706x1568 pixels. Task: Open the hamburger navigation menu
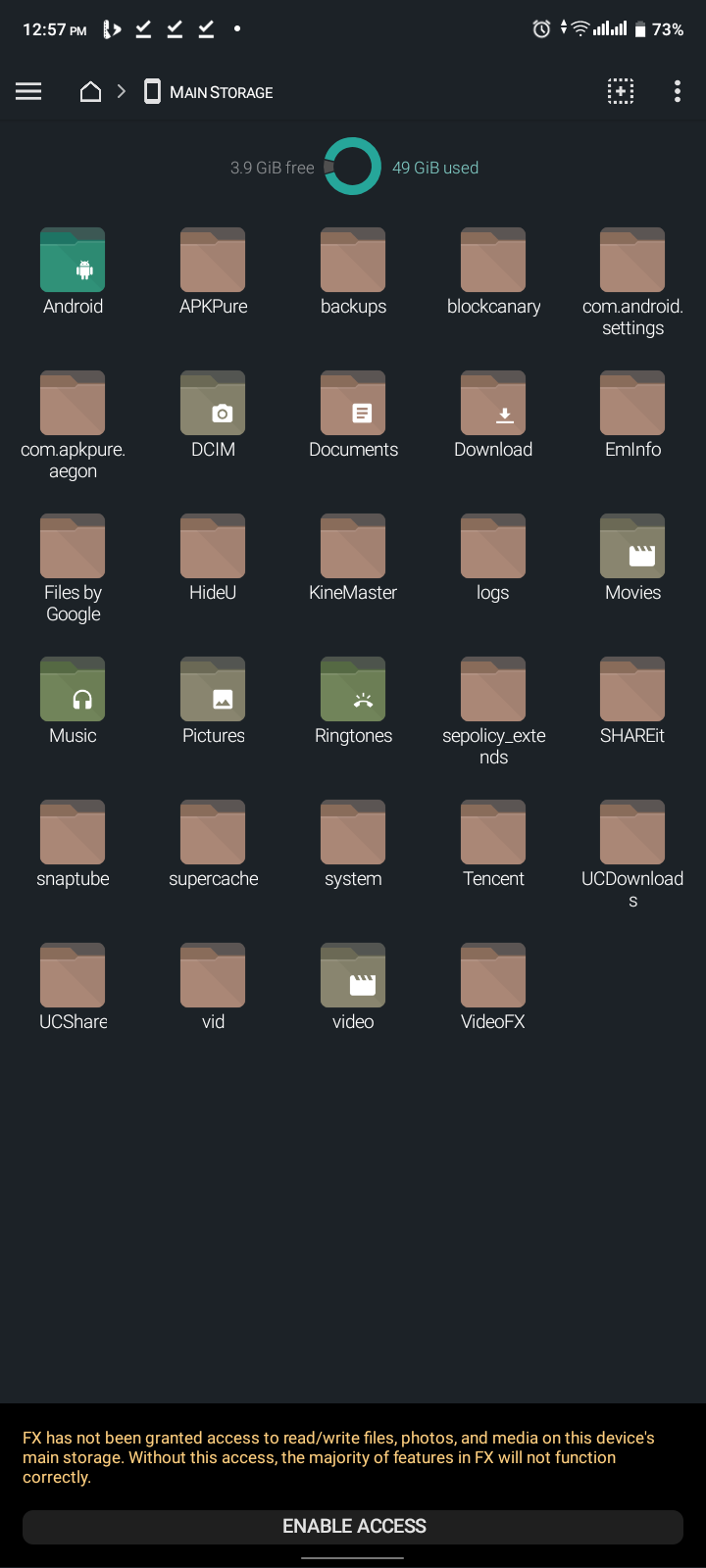(28, 92)
